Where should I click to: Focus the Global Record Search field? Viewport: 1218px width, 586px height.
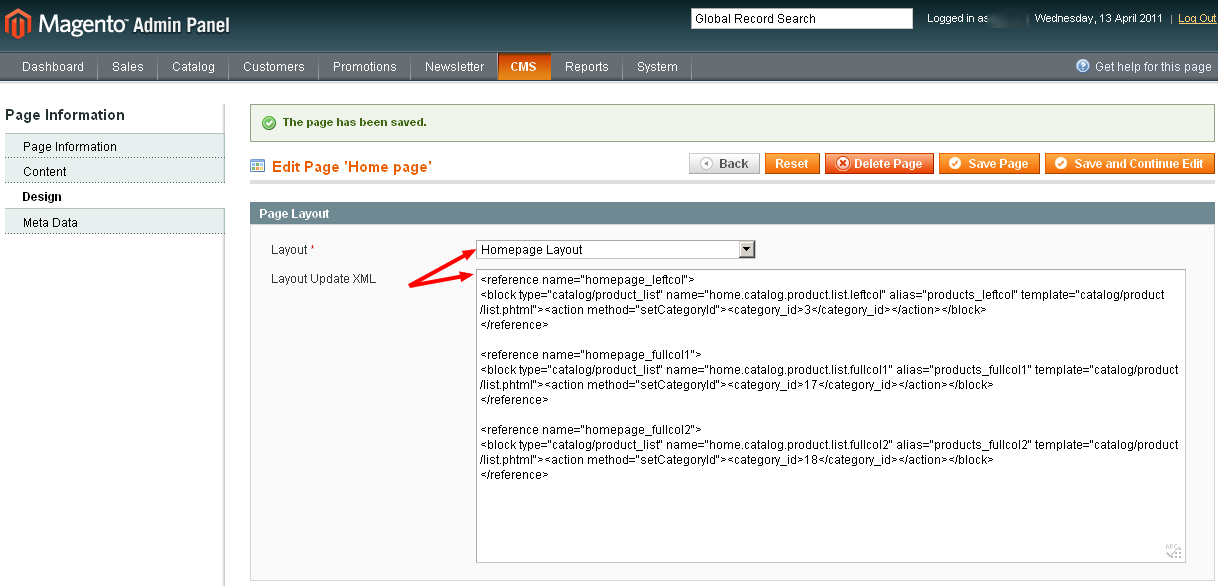[x=801, y=19]
